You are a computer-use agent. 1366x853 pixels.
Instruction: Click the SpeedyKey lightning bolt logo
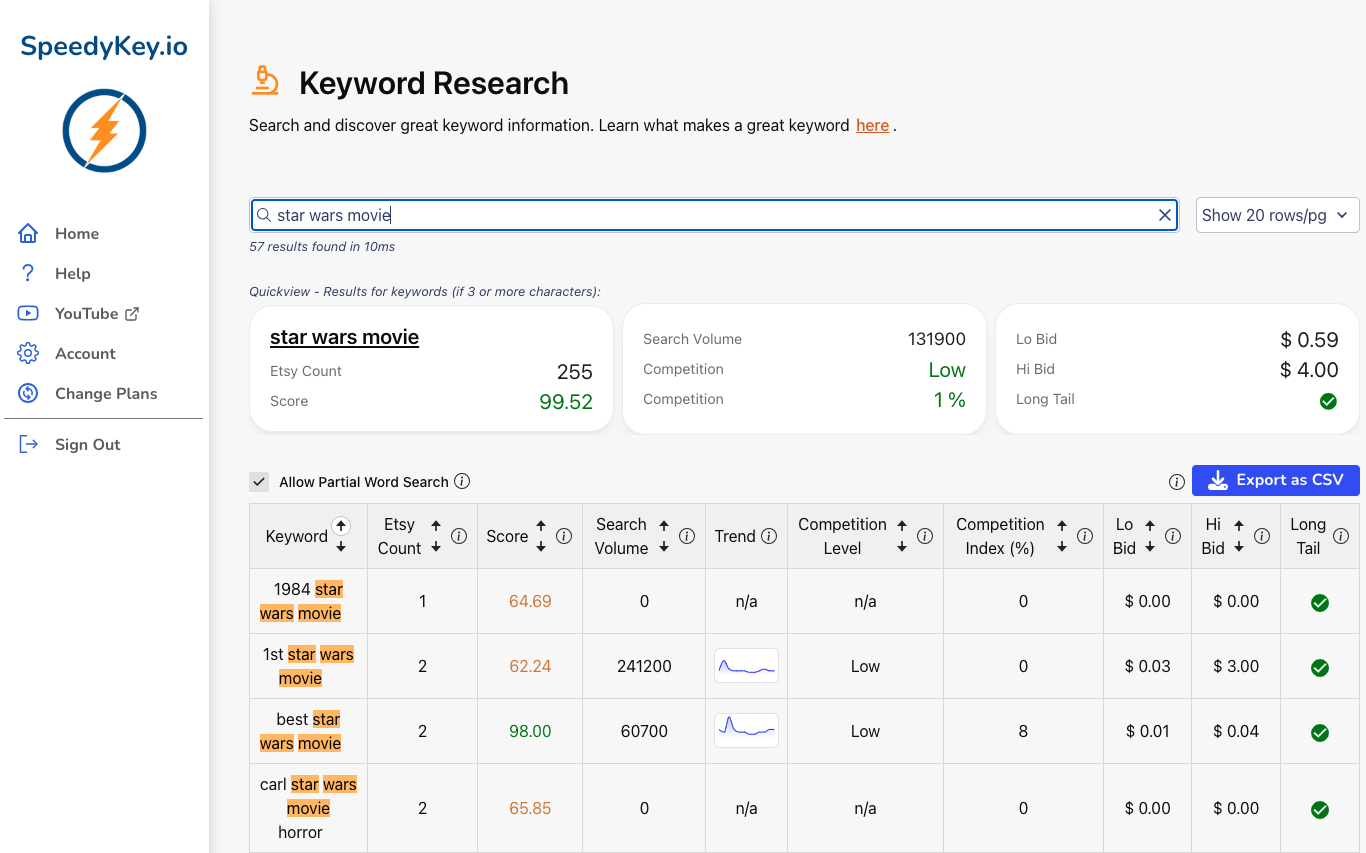104,131
